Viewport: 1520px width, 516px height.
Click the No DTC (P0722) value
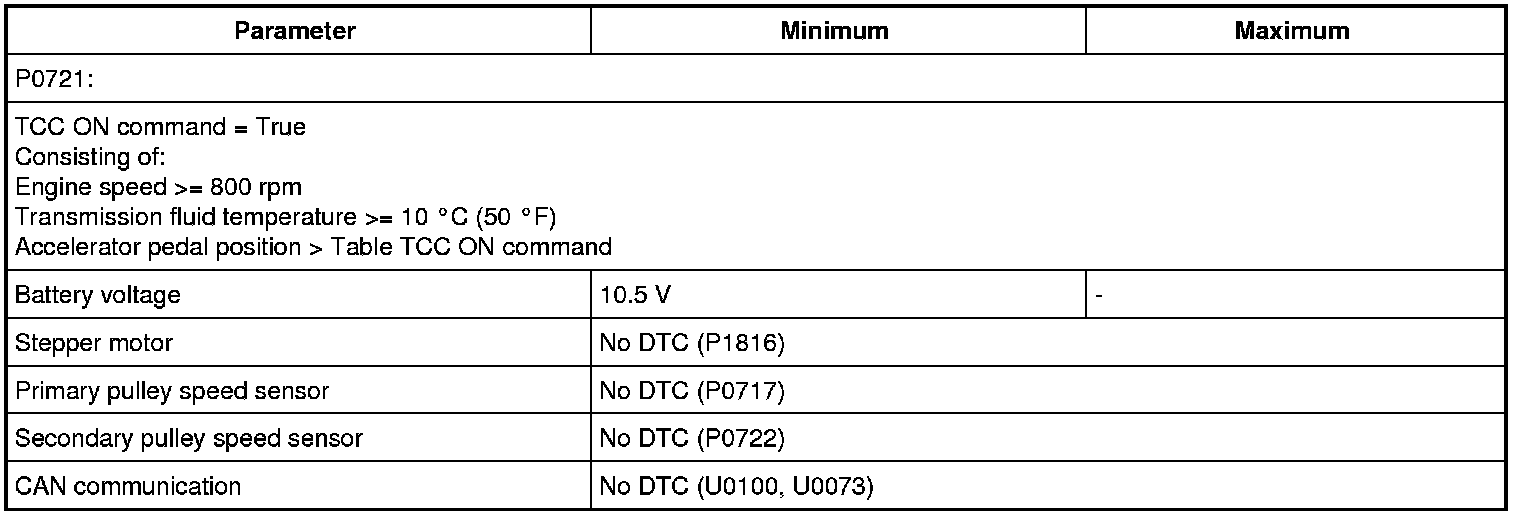pyautogui.click(x=692, y=439)
